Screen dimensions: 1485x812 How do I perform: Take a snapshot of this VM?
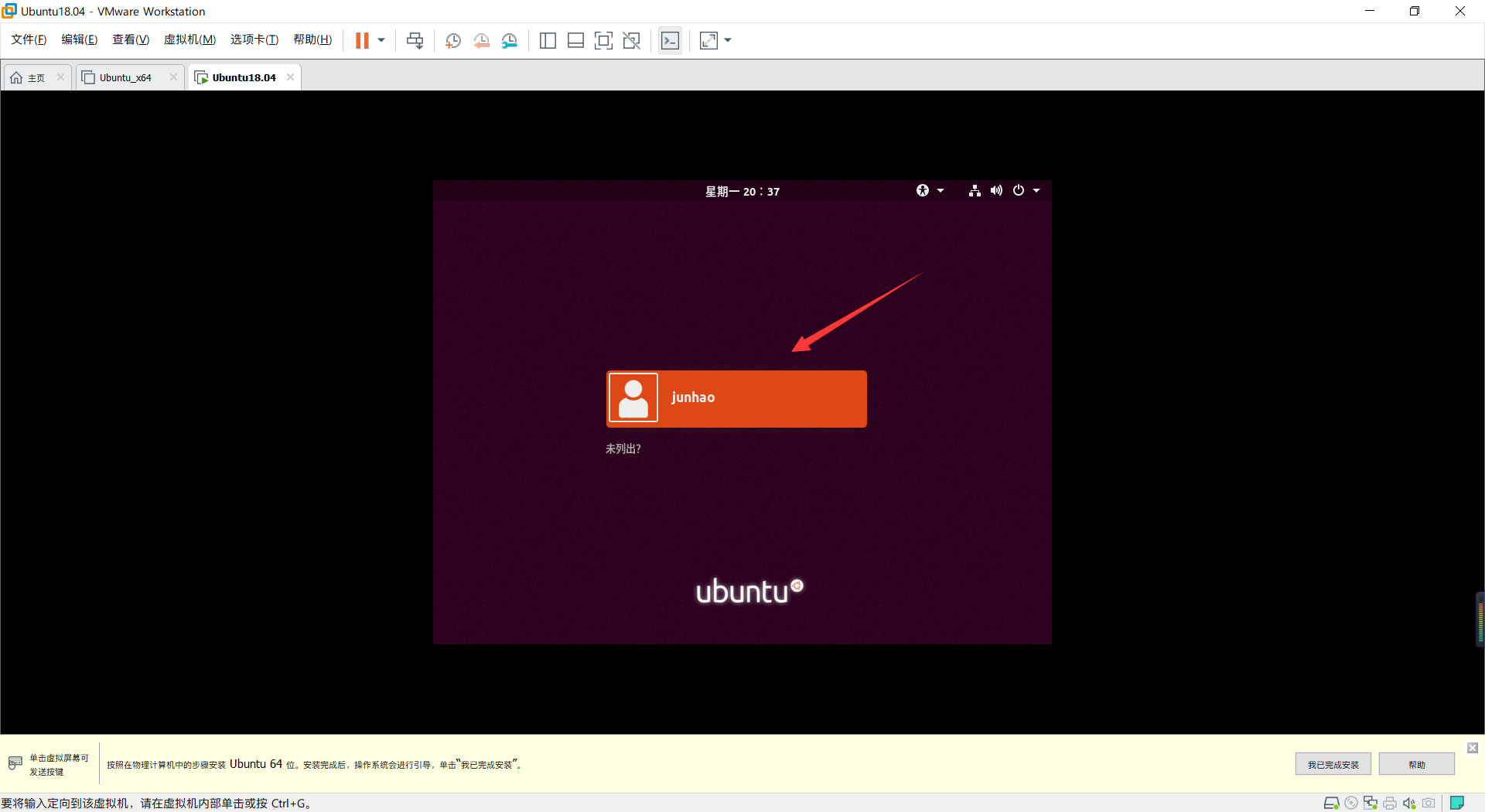(x=453, y=40)
